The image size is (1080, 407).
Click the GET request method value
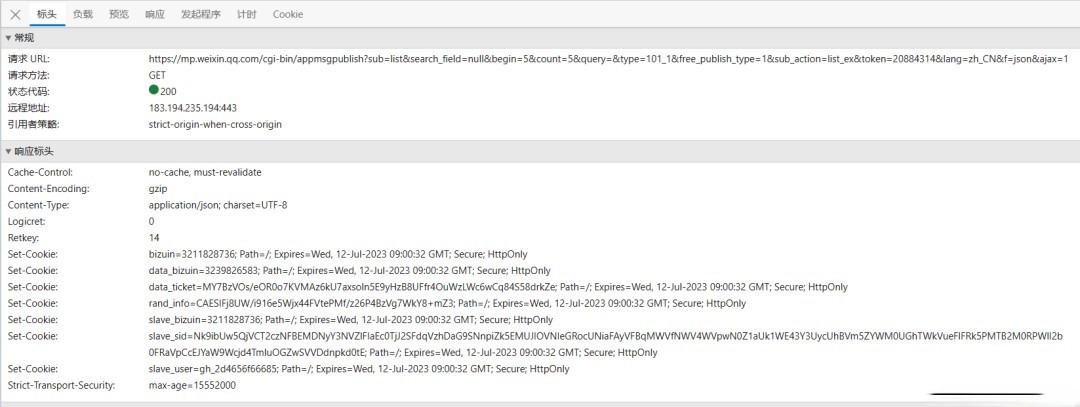(x=158, y=75)
